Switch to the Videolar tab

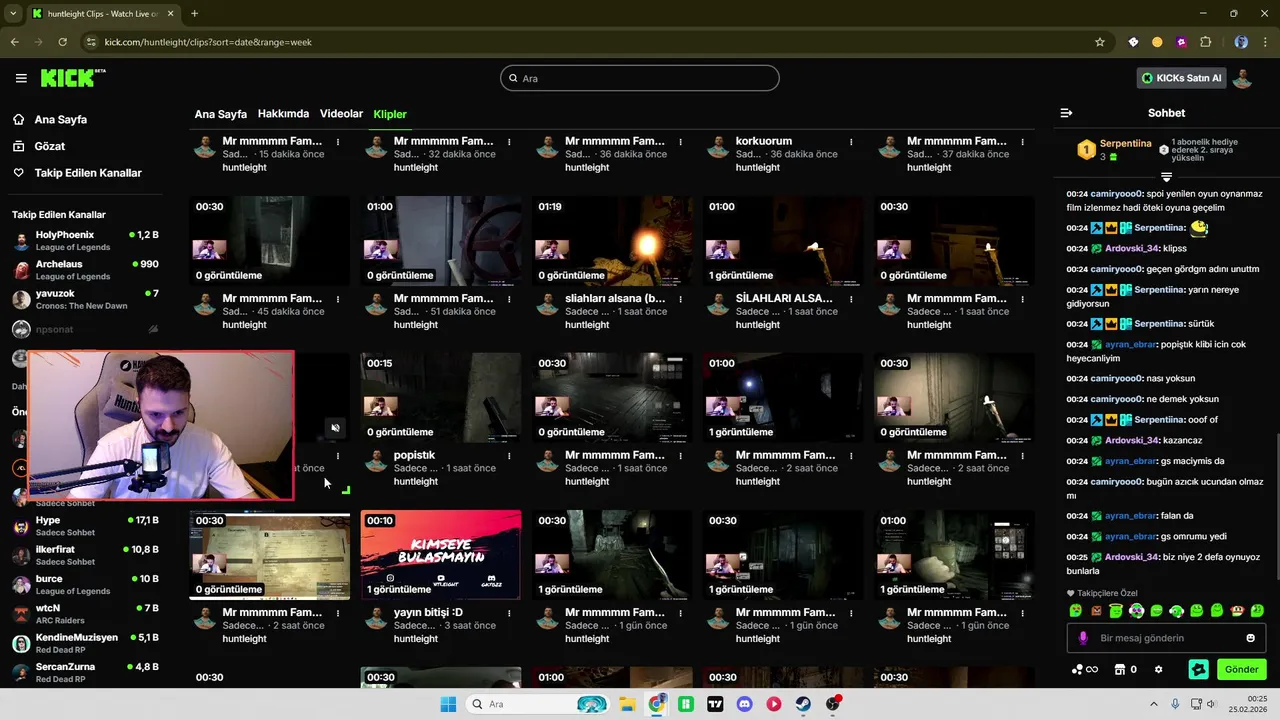341,114
